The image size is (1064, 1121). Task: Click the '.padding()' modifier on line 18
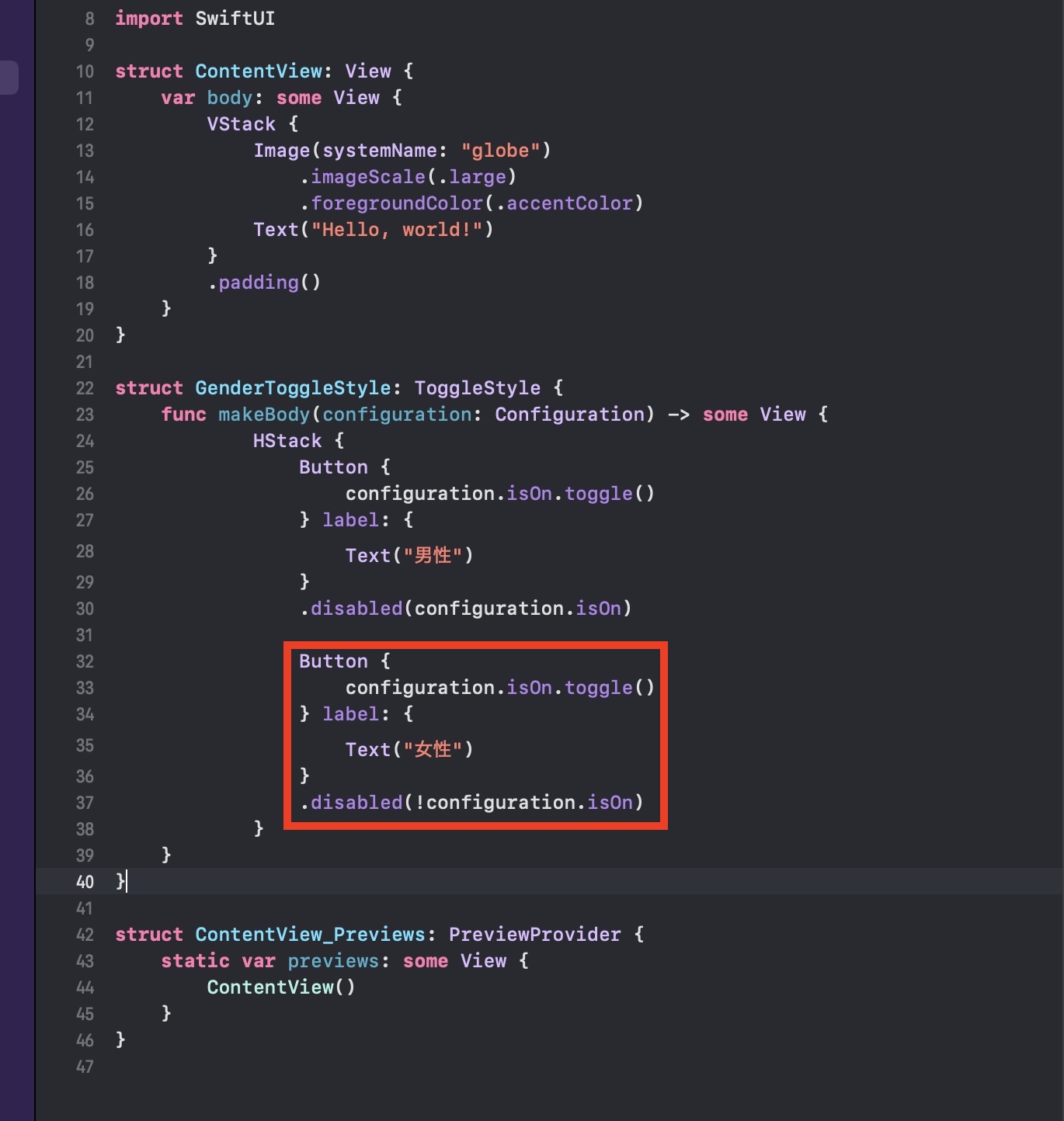264,283
